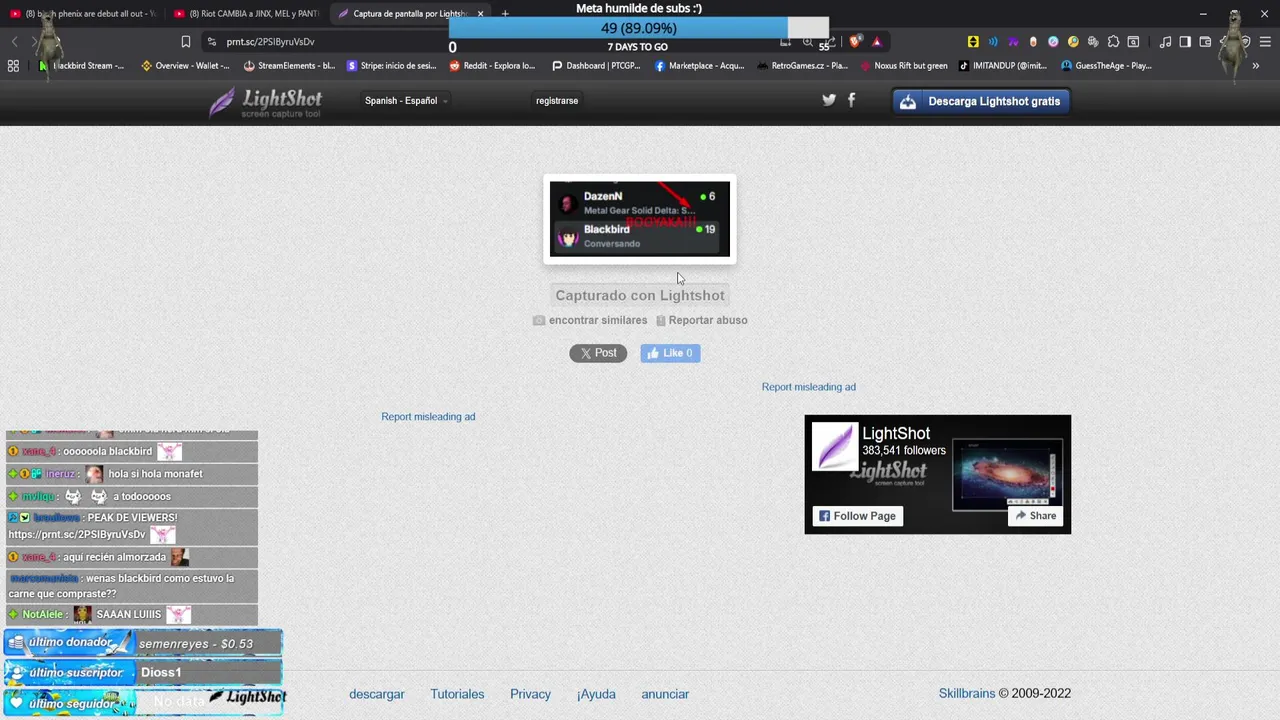Click Descarga Lightshot gratis button

(981, 101)
